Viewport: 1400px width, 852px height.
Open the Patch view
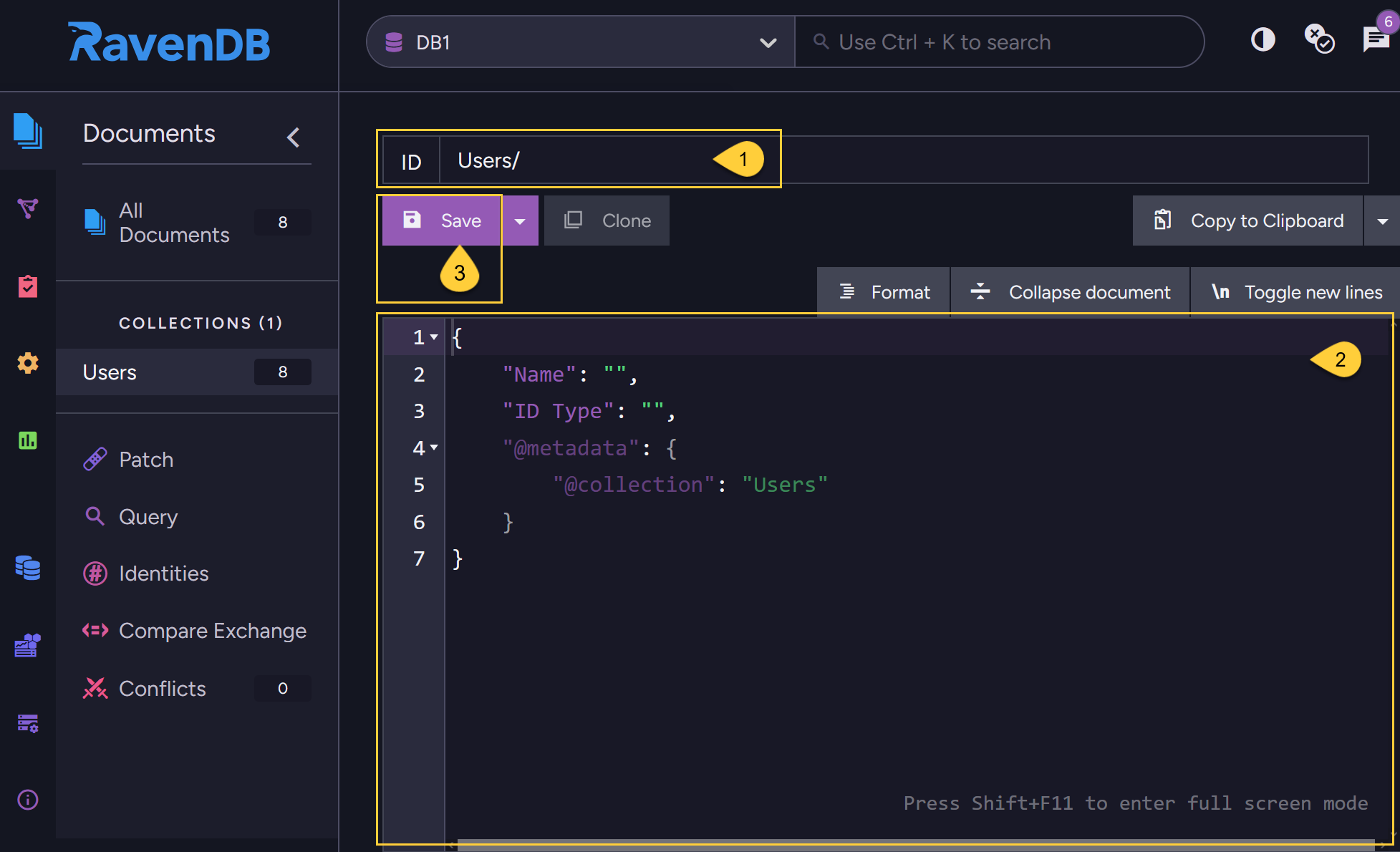pos(146,460)
